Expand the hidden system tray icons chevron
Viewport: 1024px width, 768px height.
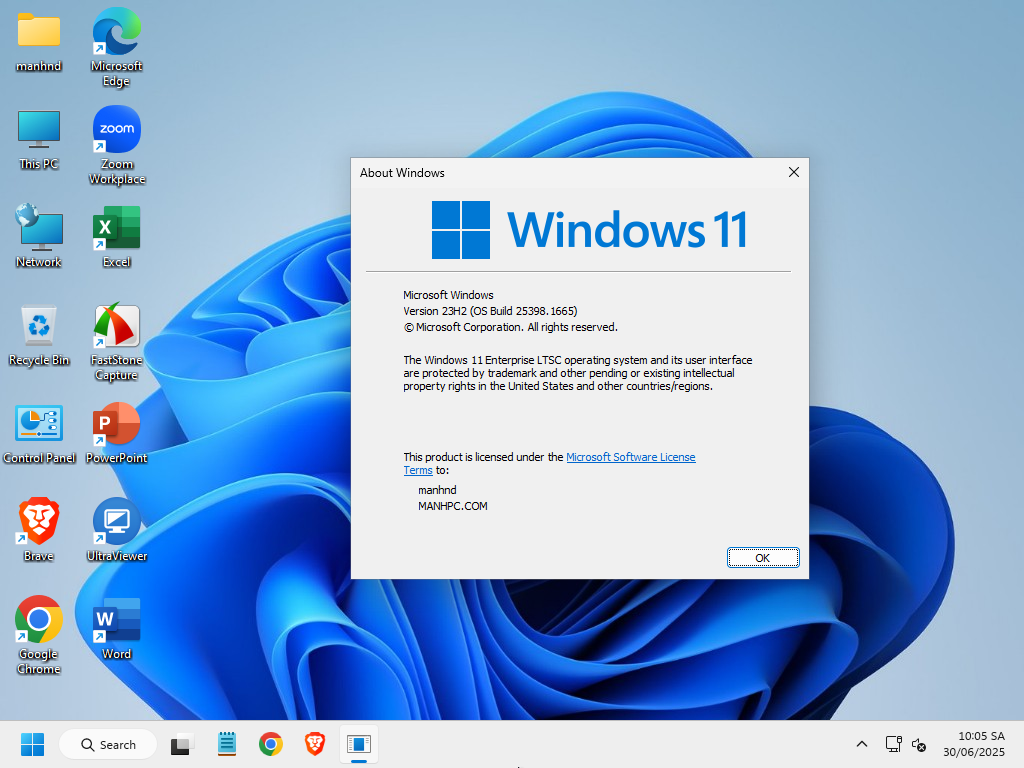pyautogui.click(x=861, y=744)
